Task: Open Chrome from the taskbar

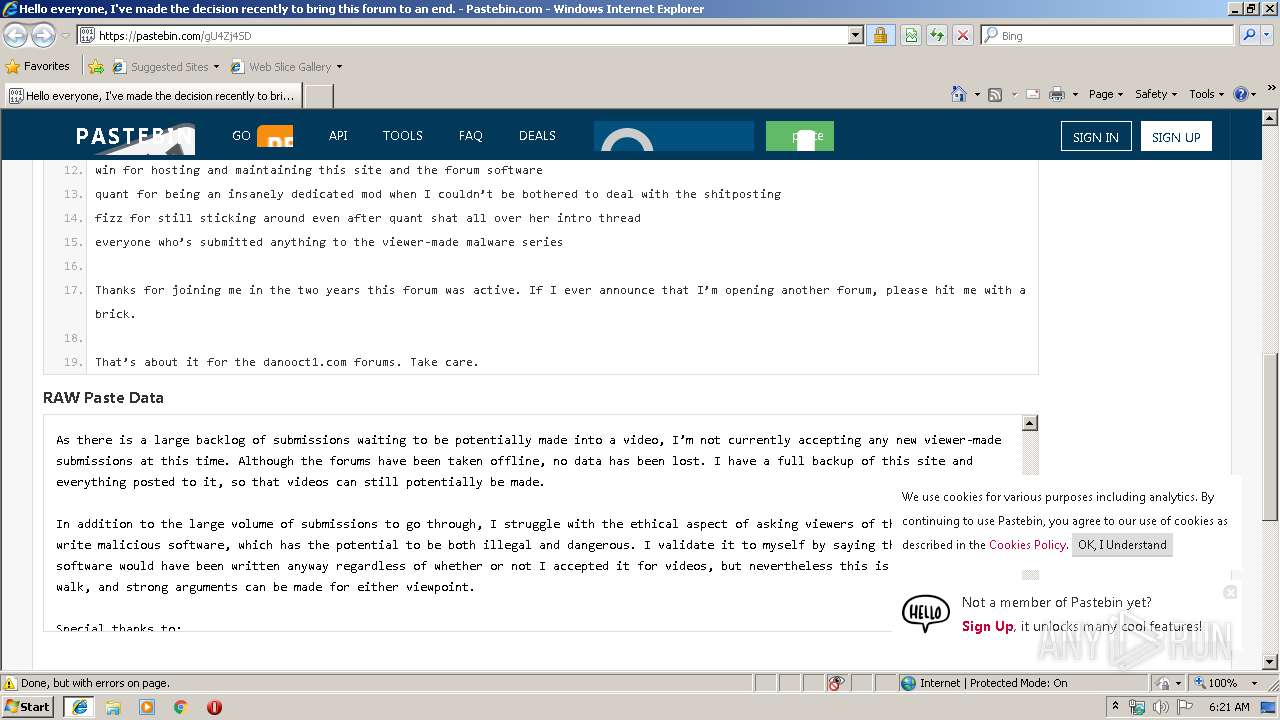Action: (181, 707)
